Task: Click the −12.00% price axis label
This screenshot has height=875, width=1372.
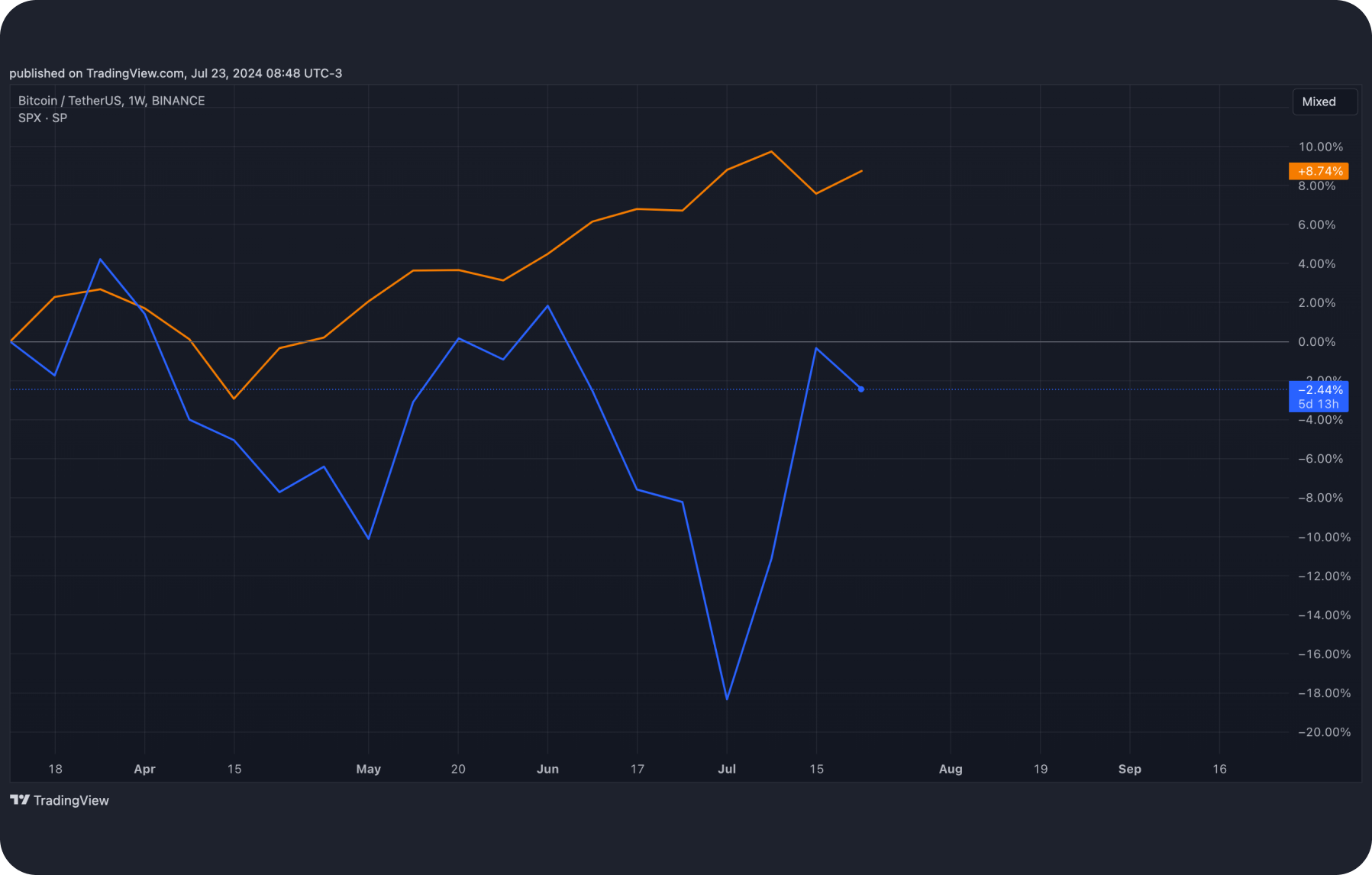Action: 1325,576
